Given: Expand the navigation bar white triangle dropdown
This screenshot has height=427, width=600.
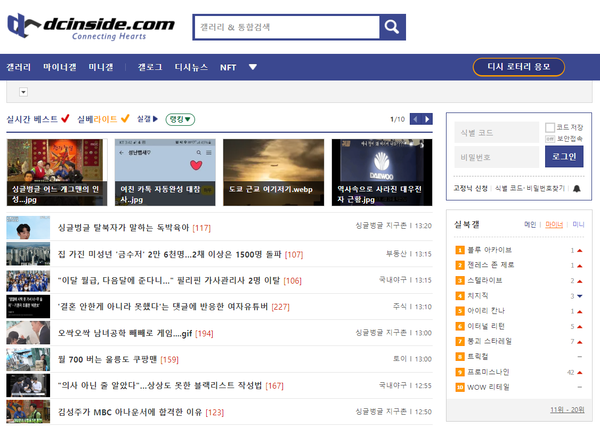Looking at the screenshot, I should pos(253,67).
